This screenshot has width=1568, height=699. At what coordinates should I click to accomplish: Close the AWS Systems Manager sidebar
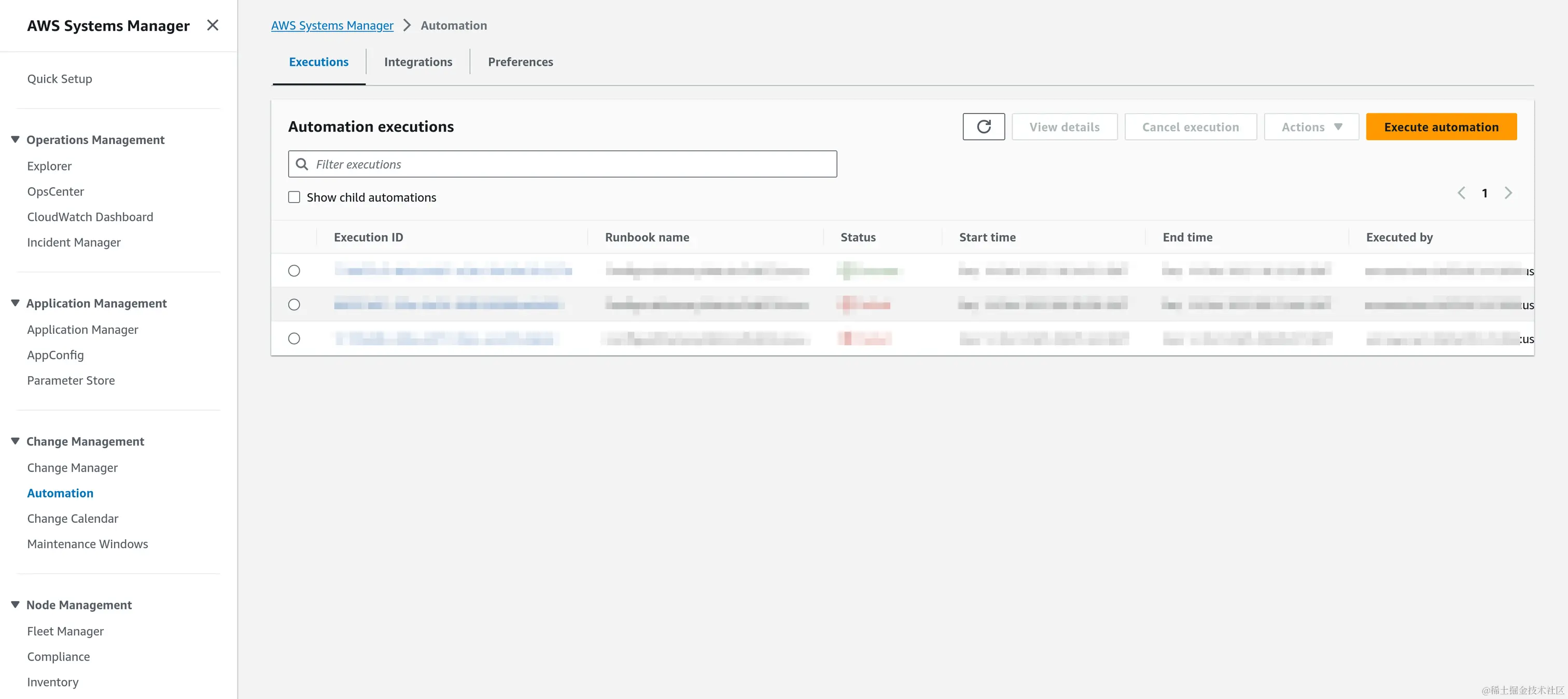tap(213, 25)
